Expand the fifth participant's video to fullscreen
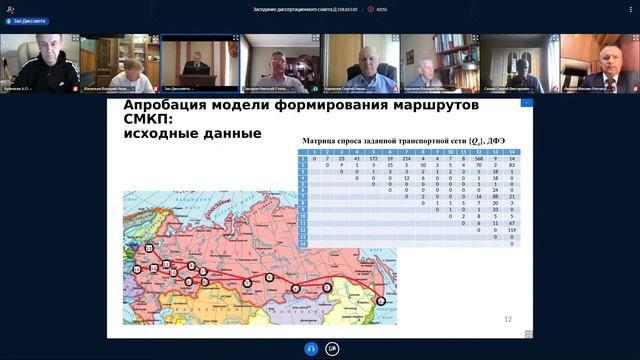 395,38
